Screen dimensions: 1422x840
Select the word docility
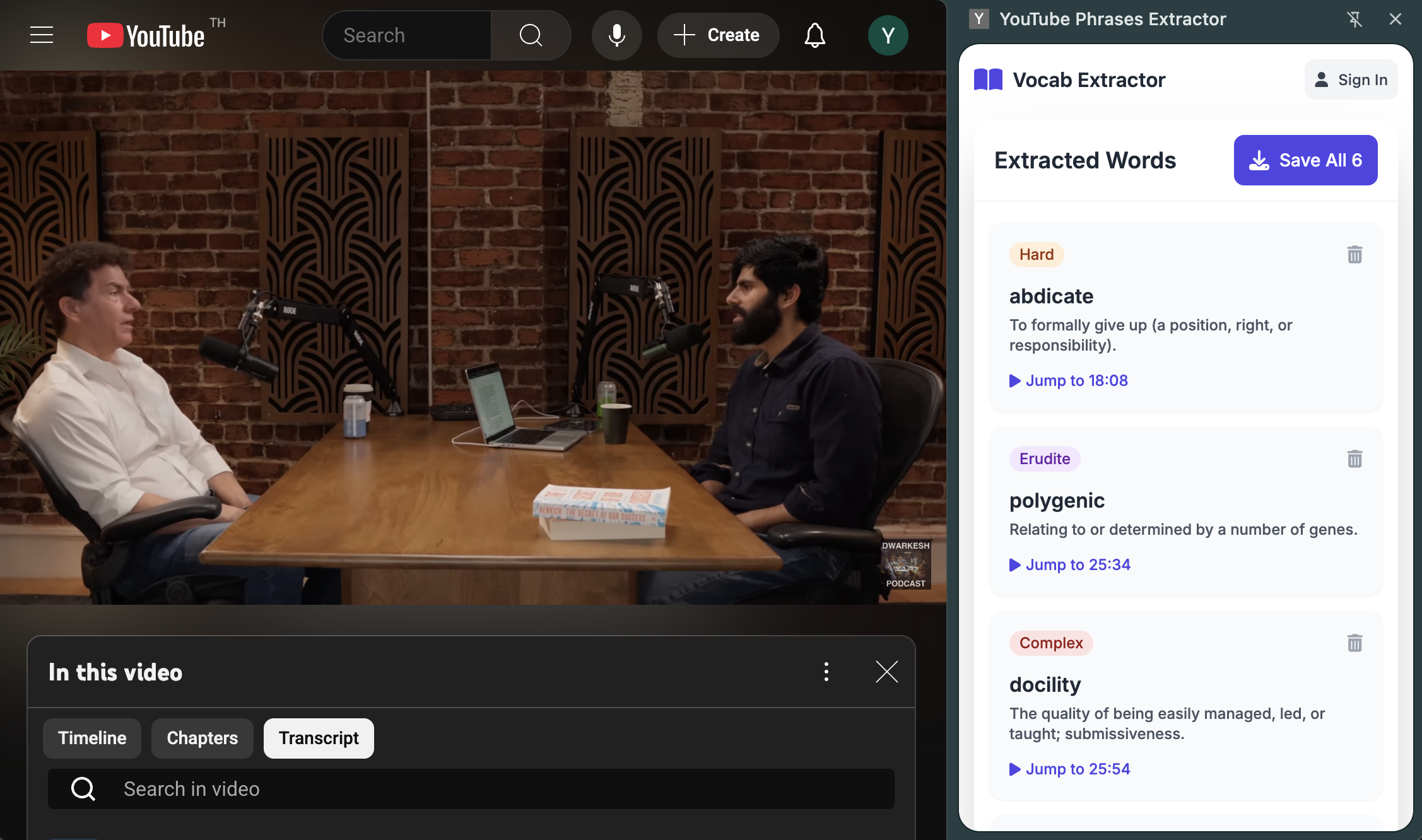tap(1045, 685)
